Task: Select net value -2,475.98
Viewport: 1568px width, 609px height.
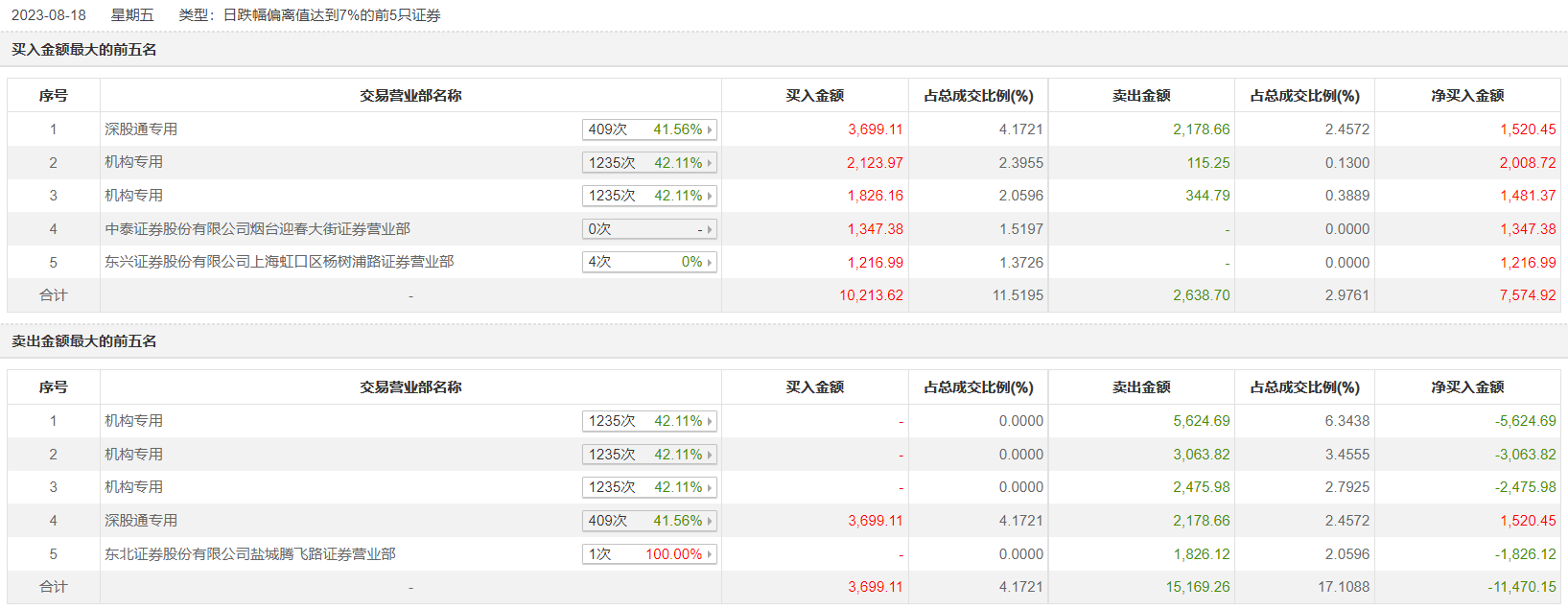Action: click(x=1525, y=487)
